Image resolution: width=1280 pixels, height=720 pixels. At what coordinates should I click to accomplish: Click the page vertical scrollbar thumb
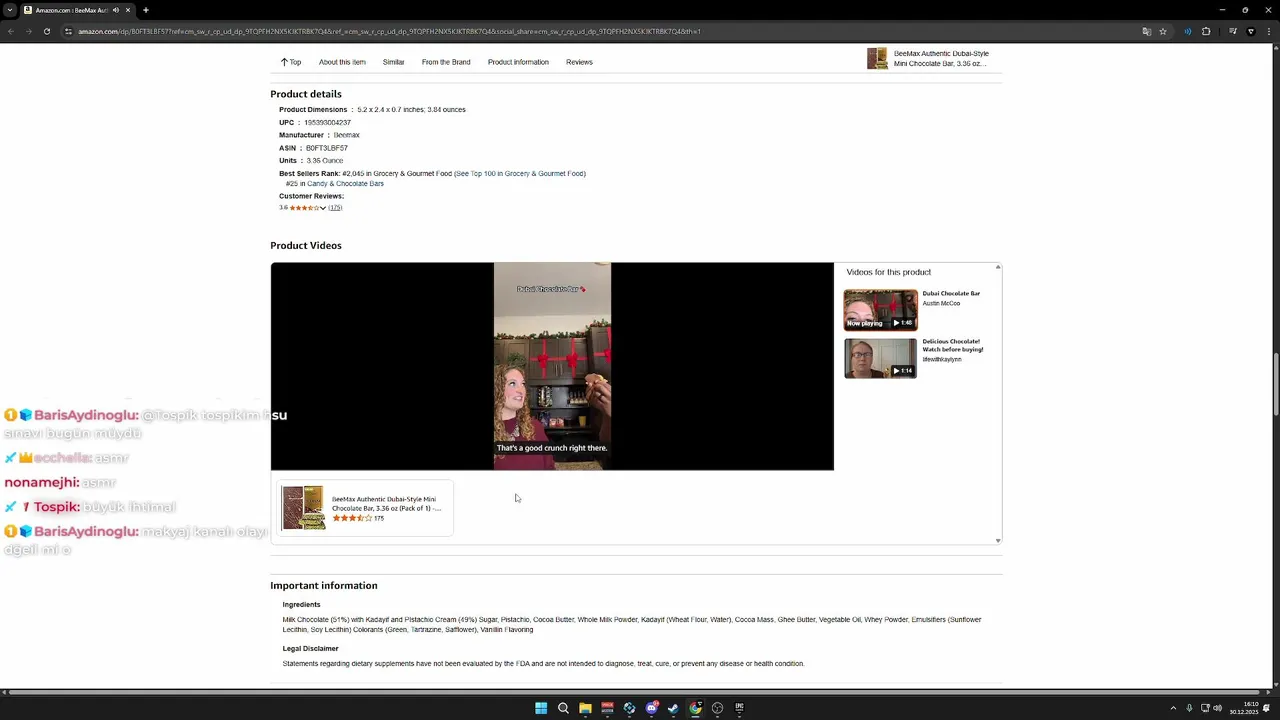(x=1275, y=386)
